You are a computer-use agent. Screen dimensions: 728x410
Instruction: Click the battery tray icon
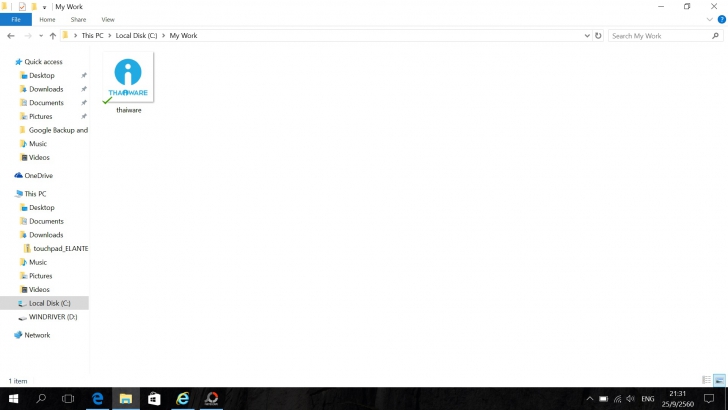(x=604, y=398)
